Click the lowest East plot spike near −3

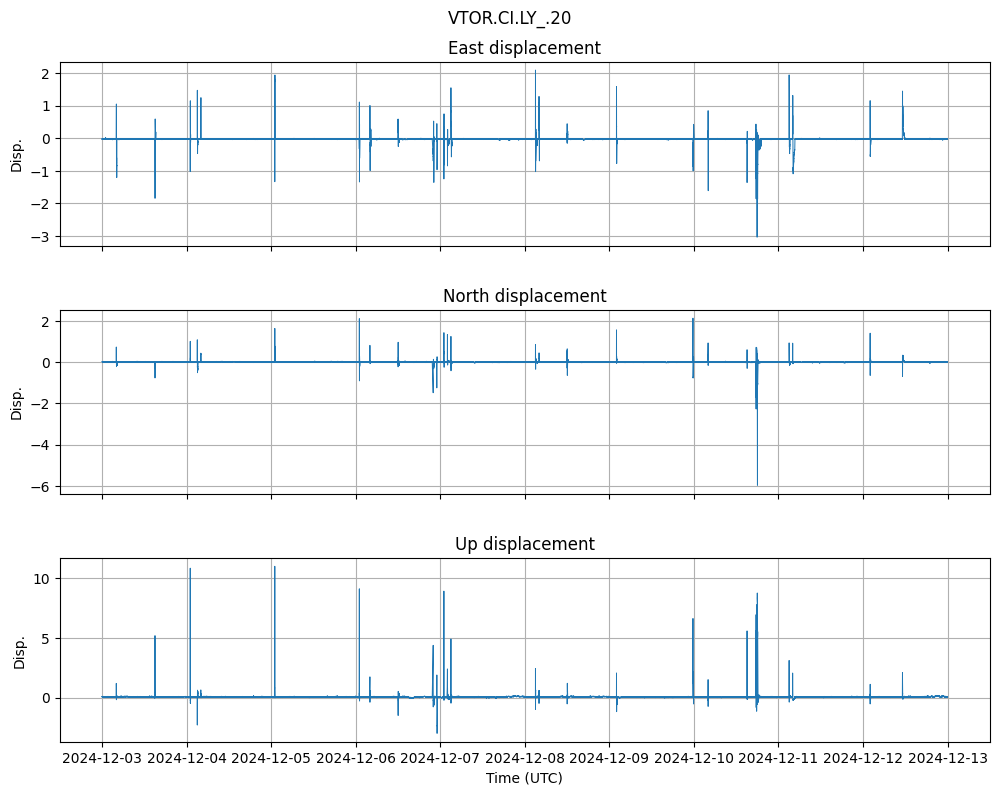[x=756, y=234]
